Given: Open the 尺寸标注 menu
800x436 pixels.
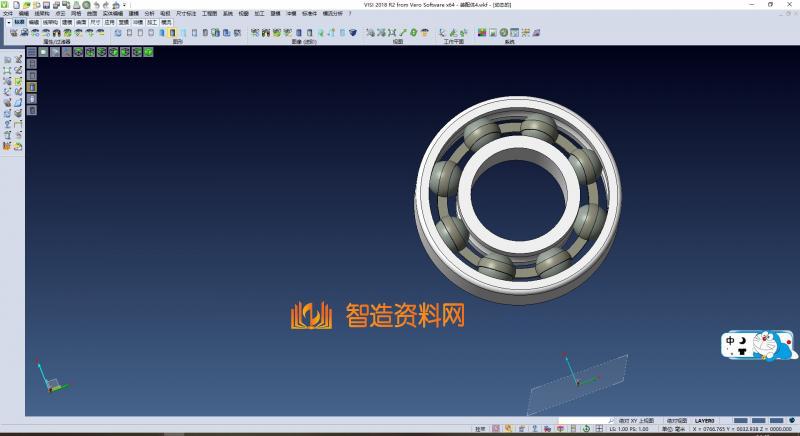Looking at the screenshot, I should click(x=186, y=13).
